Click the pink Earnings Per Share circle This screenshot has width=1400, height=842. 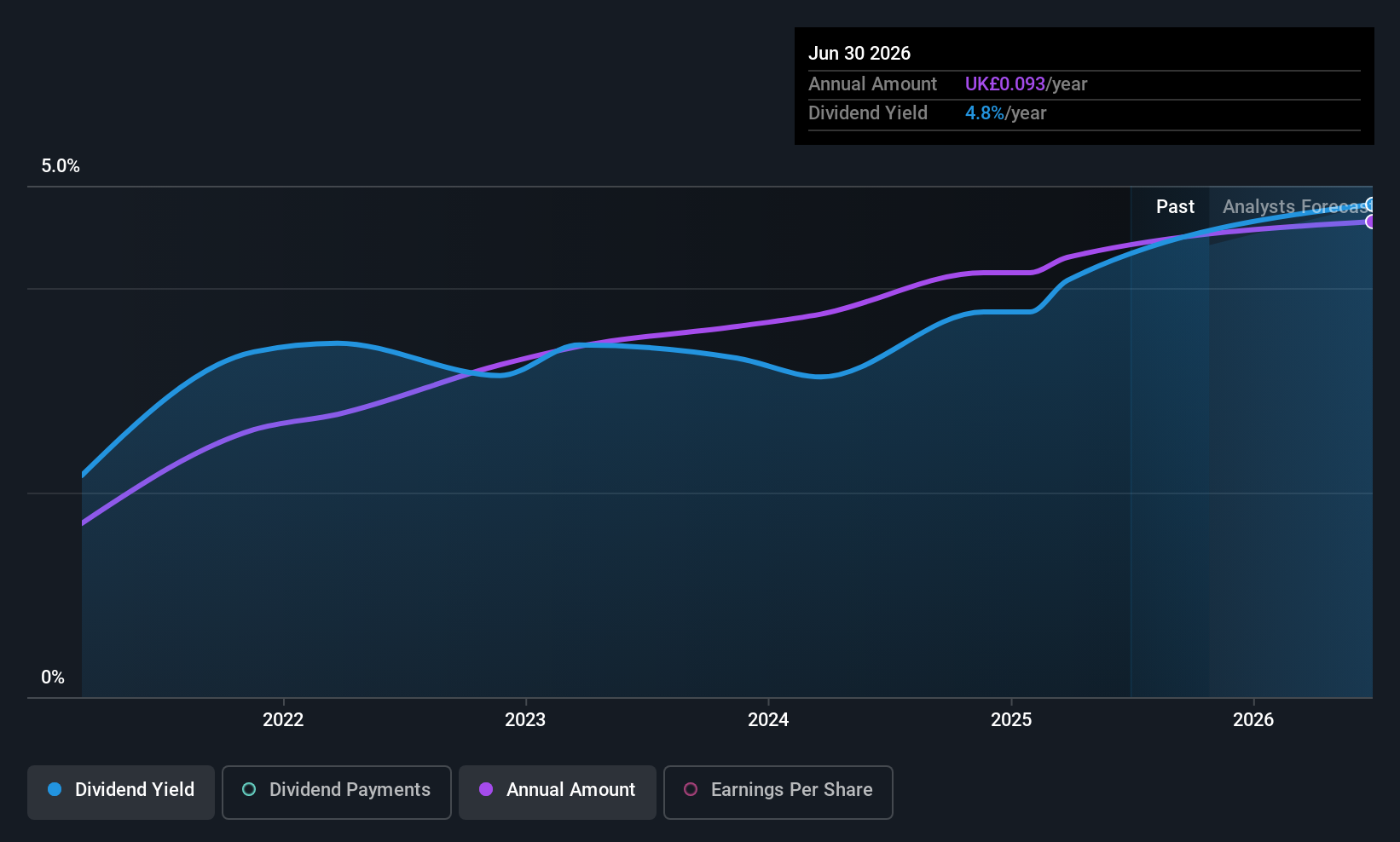point(691,789)
